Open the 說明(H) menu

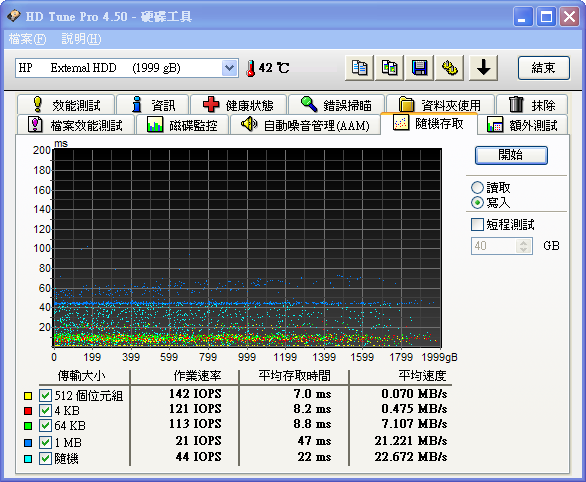tap(81, 39)
